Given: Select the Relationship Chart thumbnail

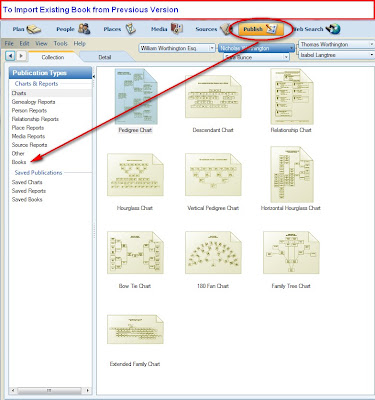Looking at the screenshot, I should pyautogui.click(x=292, y=97).
